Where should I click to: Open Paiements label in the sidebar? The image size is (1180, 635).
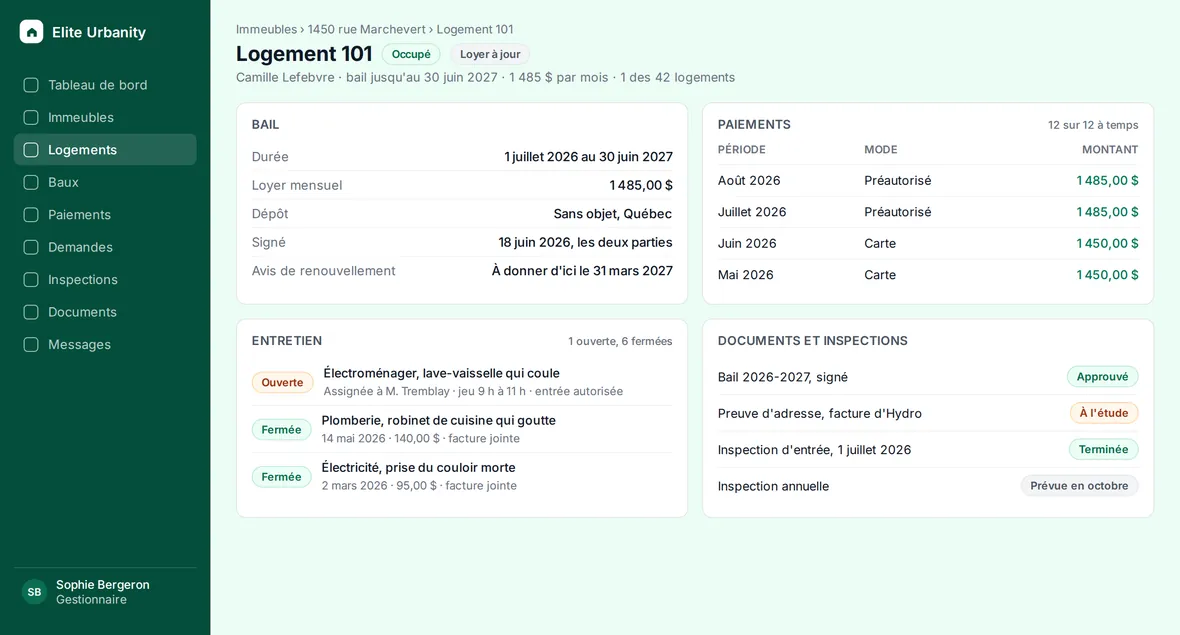click(79, 214)
